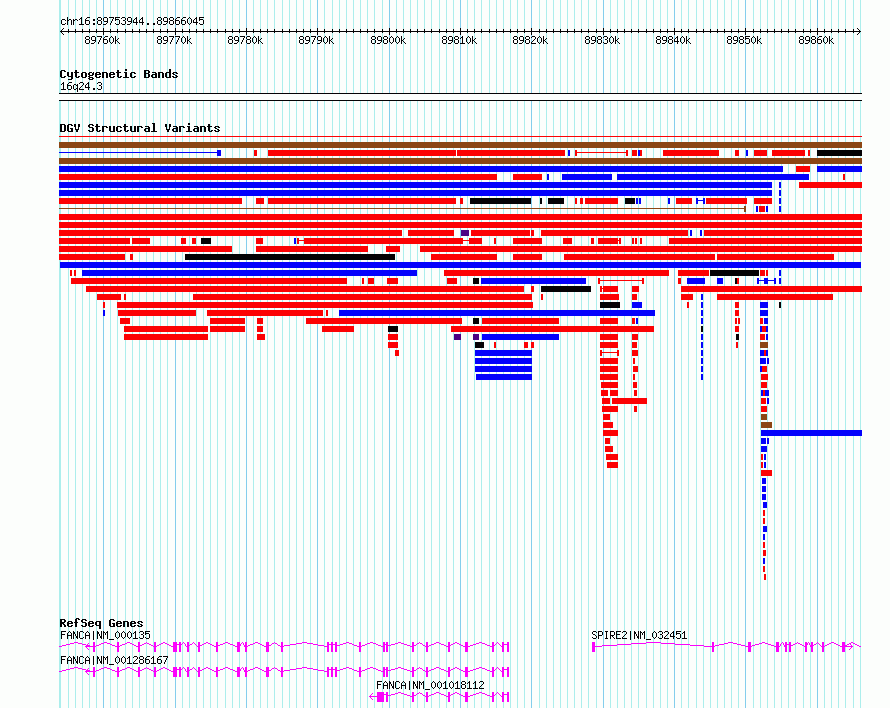890x708 pixels.
Task: Click the 89860k ruler tick label
Action: point(816,40)
